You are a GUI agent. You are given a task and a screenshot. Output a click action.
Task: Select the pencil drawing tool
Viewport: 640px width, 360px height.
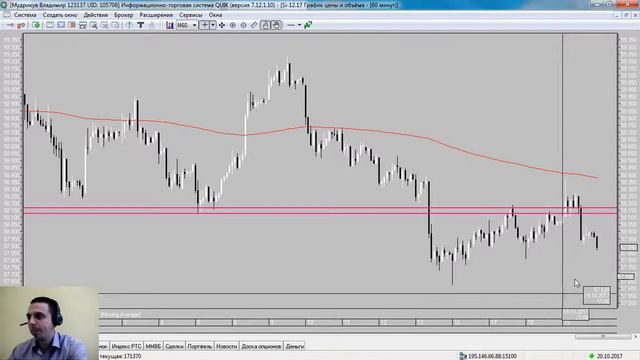pyautogui.click(x=254, y=25)
